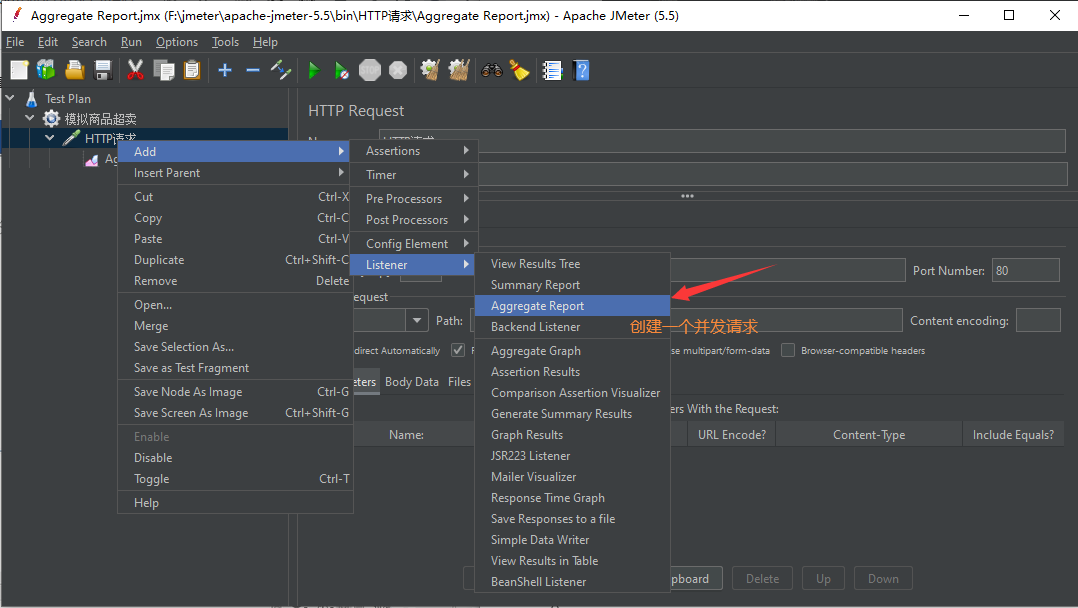Click the thread group gear icon
1078x608 pixels.
click(52, 118)
